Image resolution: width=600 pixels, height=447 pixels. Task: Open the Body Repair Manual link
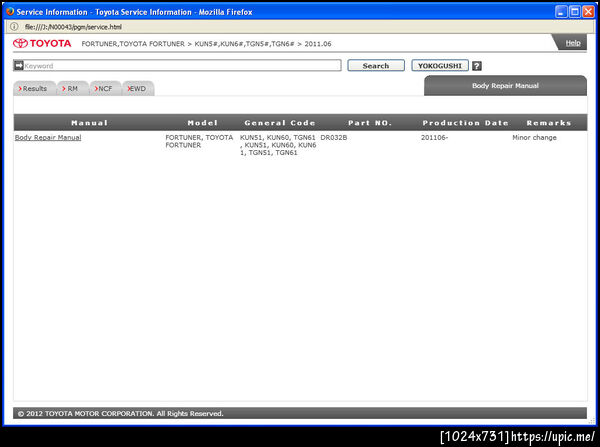[48, 137]
